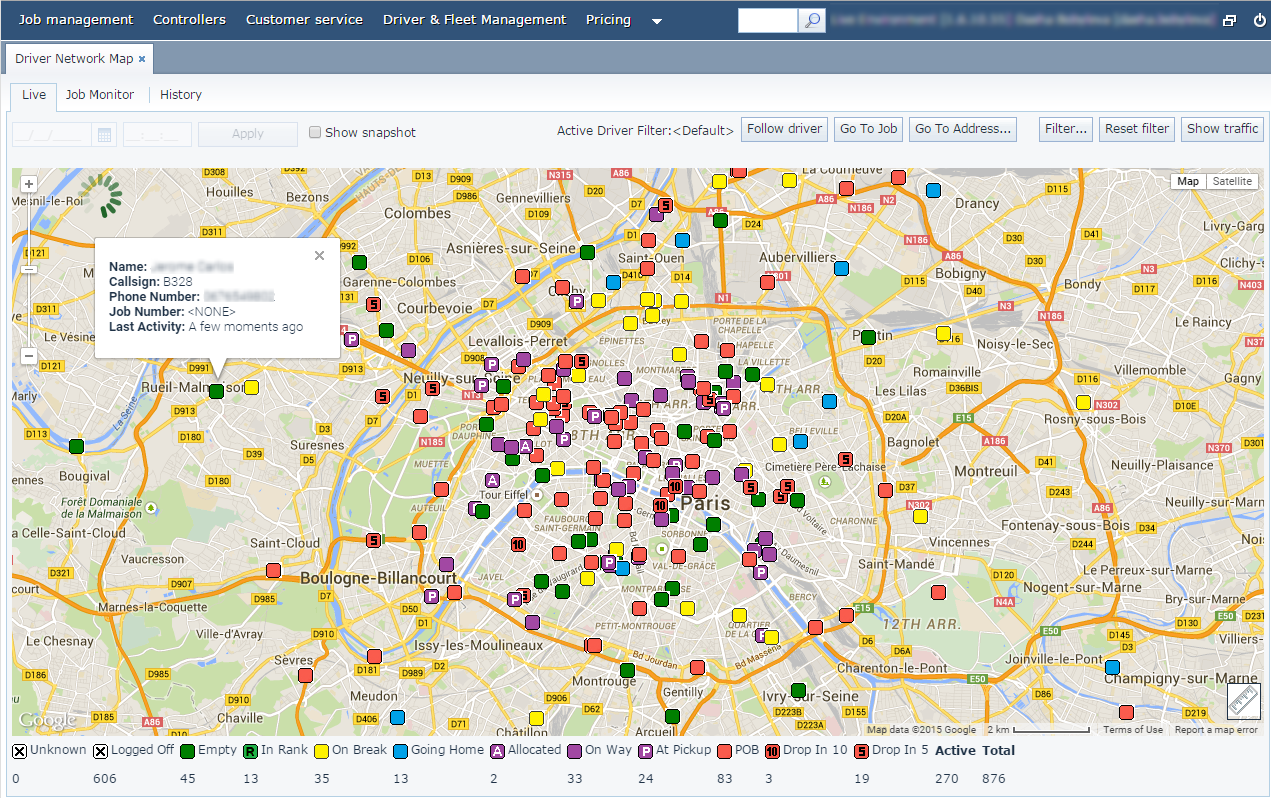Switch to the Job Monitor tab
Image resolution: width=1271 pixels, height=798 pixels.
(100, 95)
